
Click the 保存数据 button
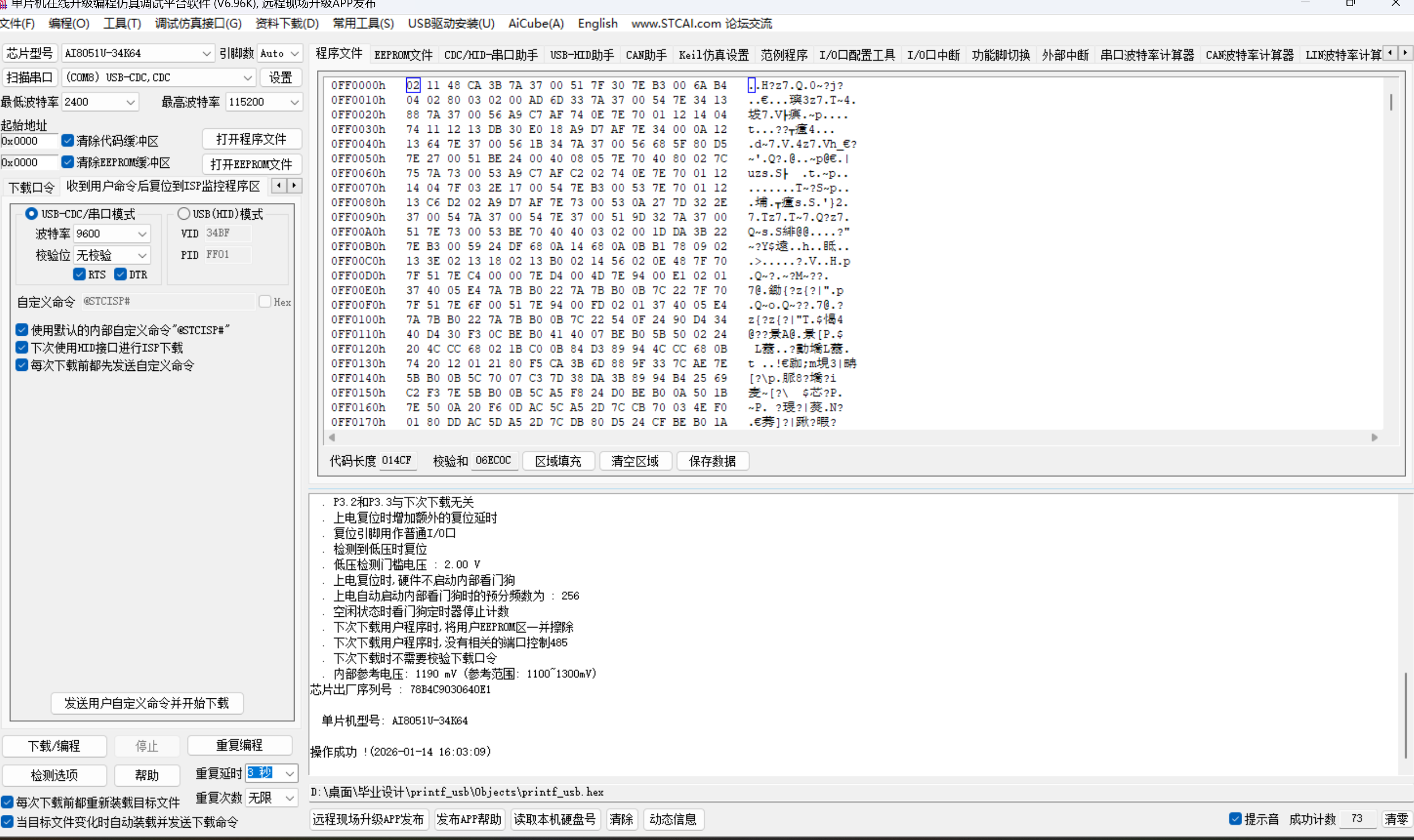pos(712,461)
